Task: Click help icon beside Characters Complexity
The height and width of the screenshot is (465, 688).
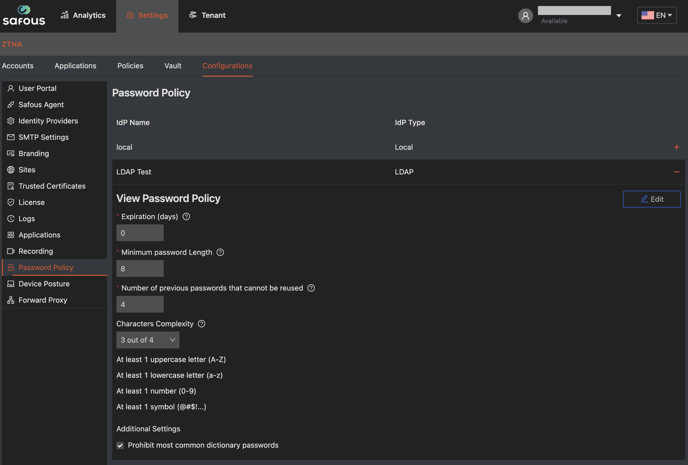Action: point(202,324)
